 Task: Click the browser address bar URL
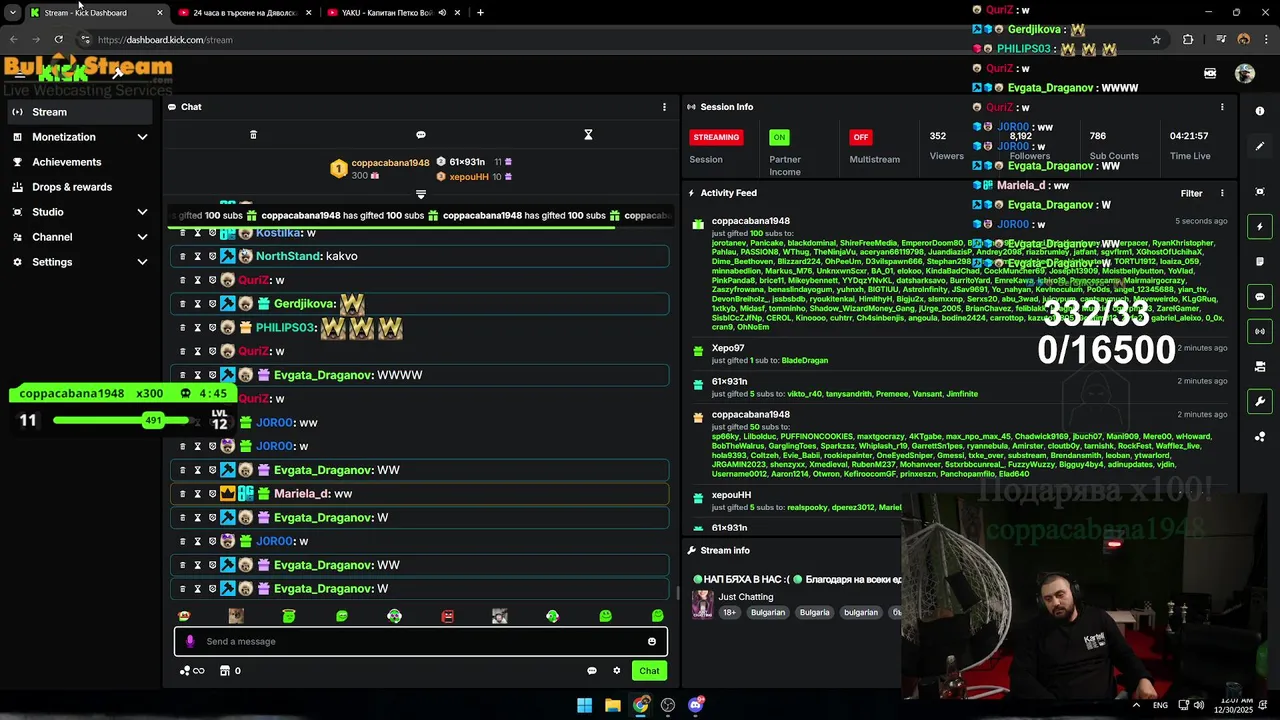[x=165, y=40]
